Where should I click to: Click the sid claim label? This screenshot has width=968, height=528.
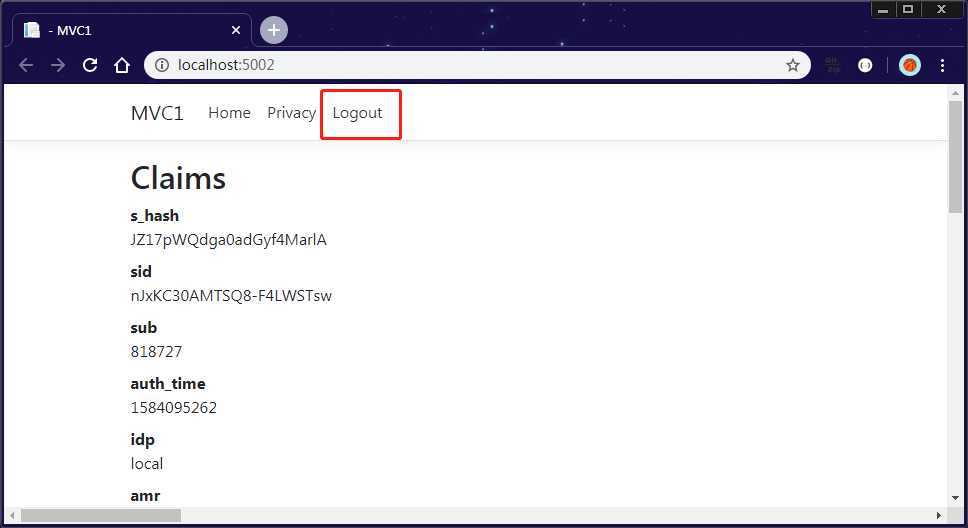click(141, 272)
